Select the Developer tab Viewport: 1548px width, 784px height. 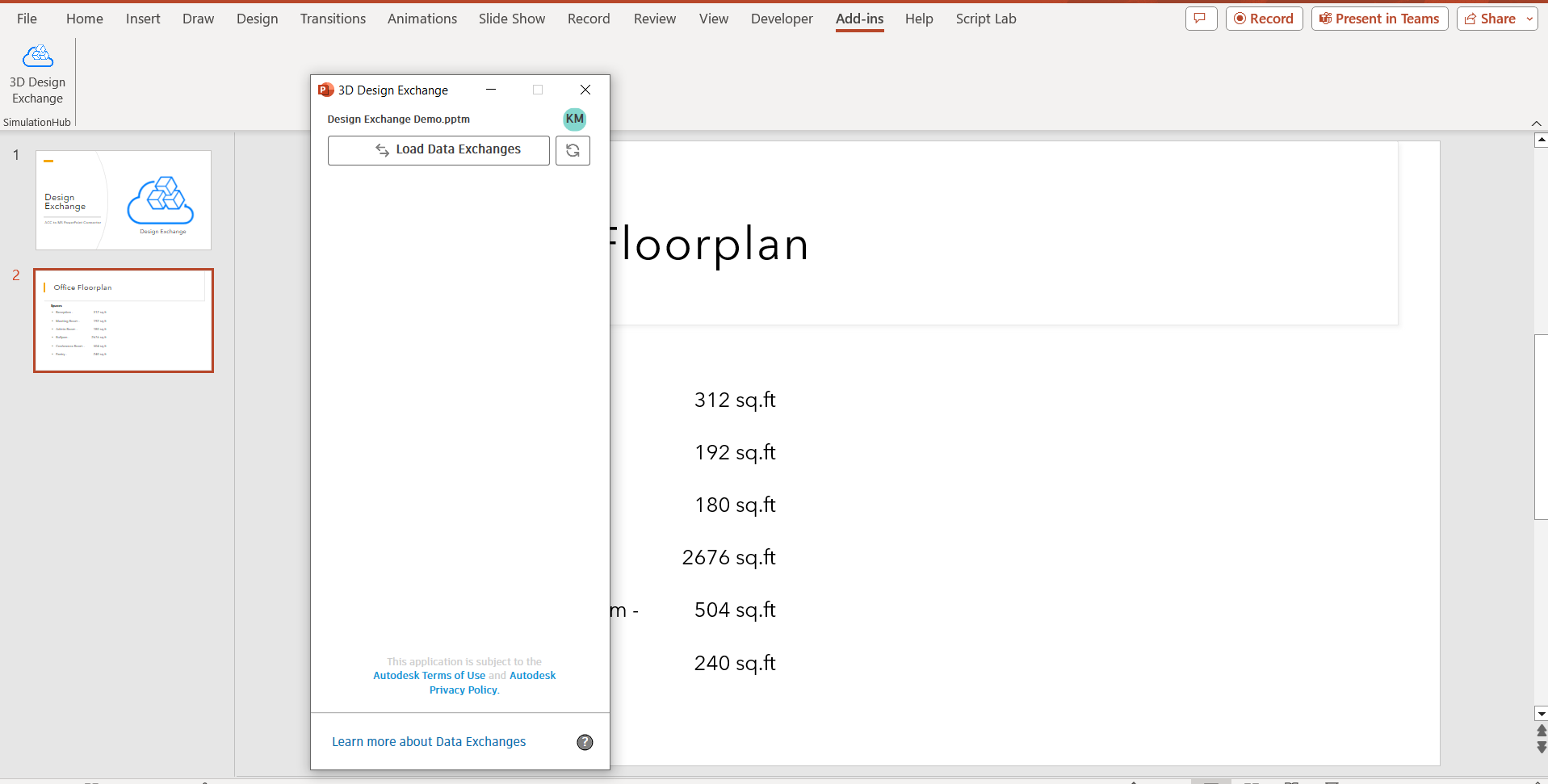[x=782, y=19]
